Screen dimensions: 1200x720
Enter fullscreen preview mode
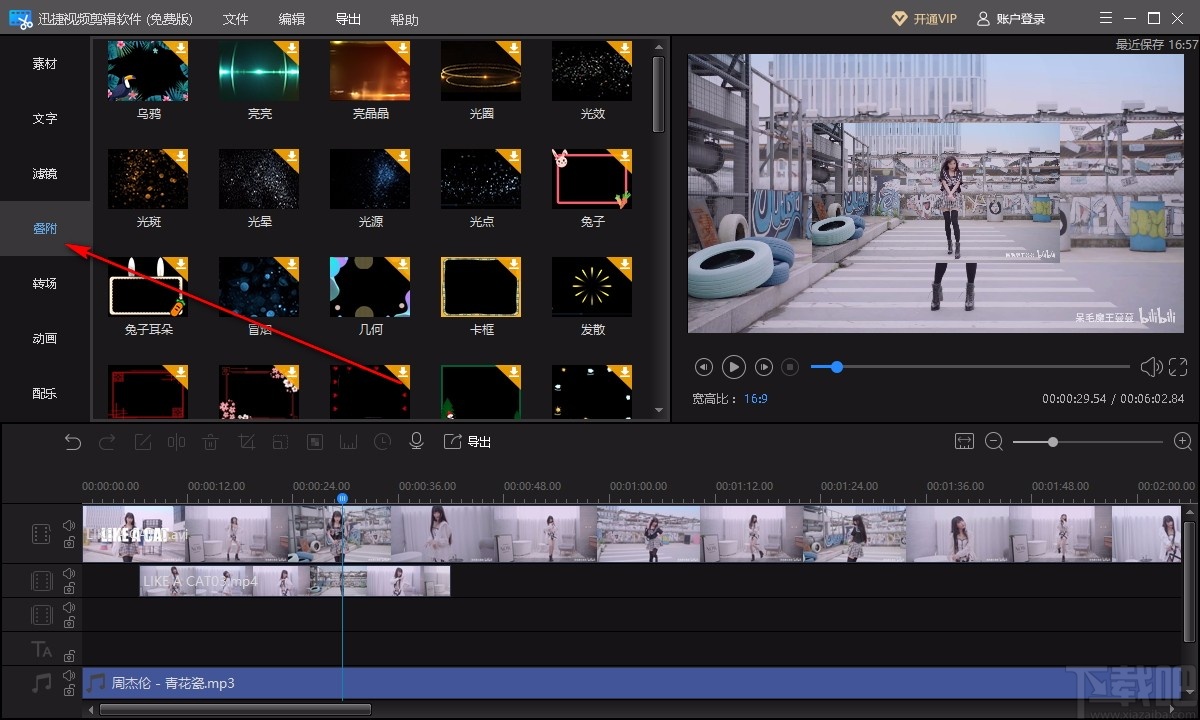point(1177,367)
